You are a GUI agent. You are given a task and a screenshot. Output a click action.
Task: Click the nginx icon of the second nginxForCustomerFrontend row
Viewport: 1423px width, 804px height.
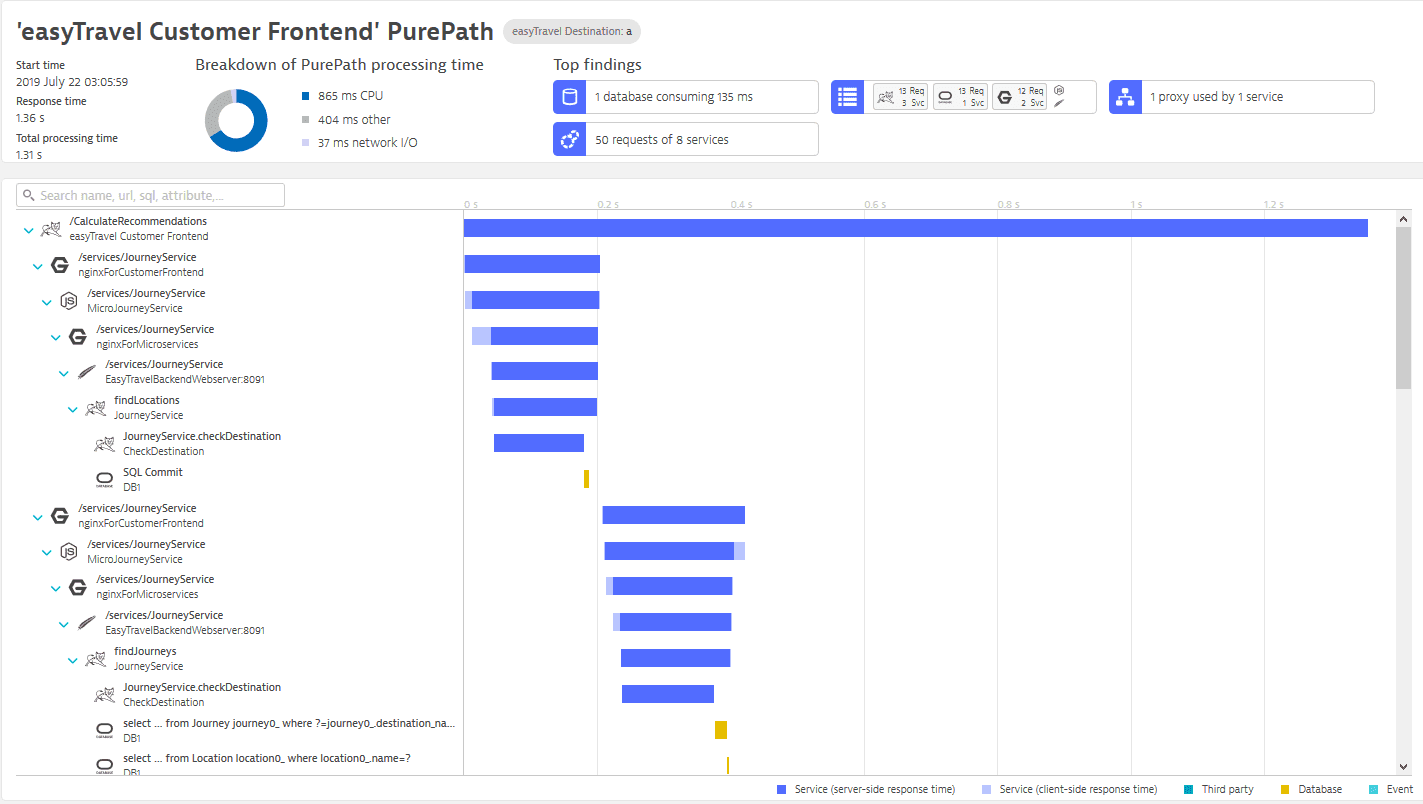tap(60, 516)
